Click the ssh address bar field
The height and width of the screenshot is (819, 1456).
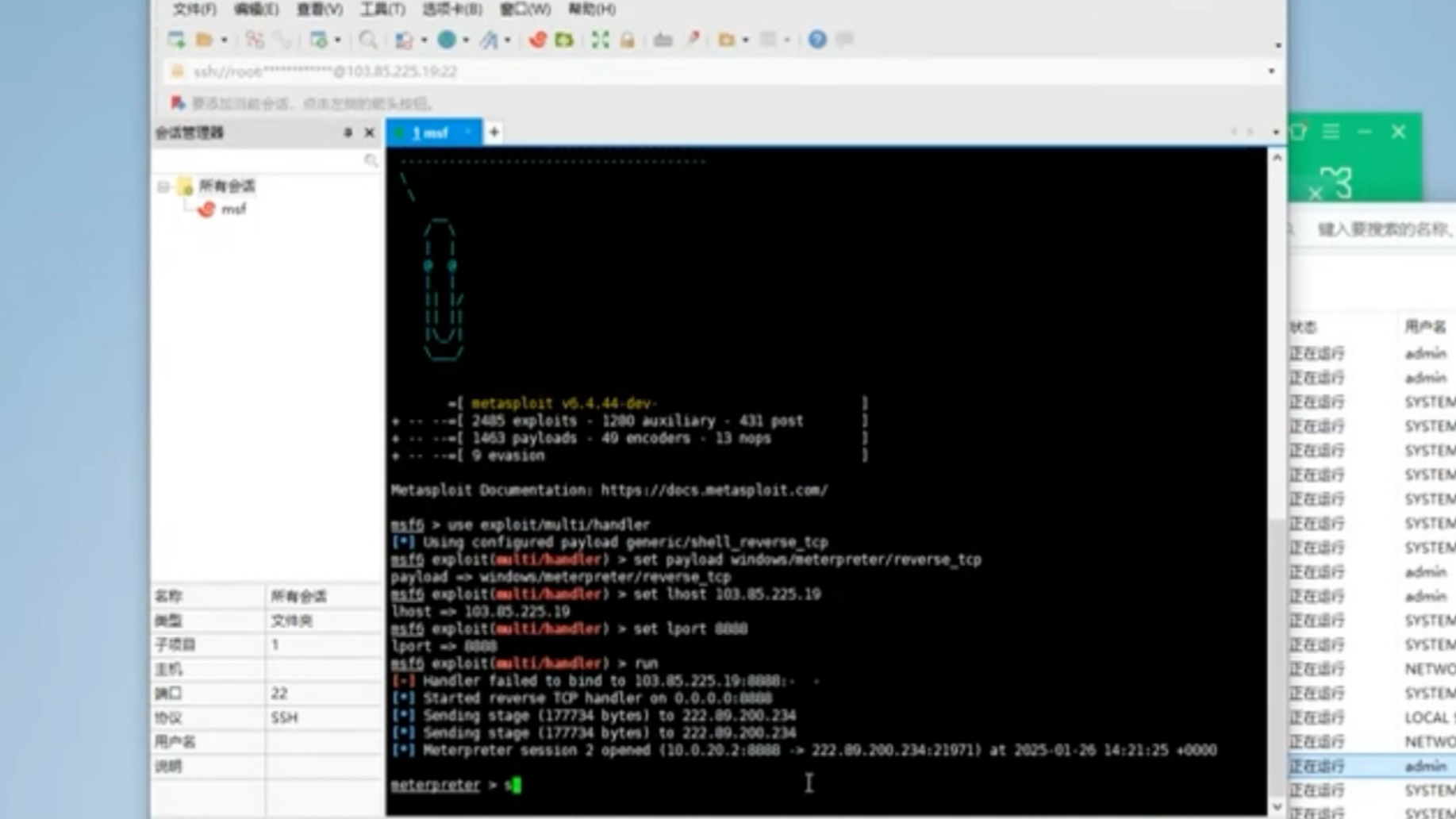pos(714,71)
